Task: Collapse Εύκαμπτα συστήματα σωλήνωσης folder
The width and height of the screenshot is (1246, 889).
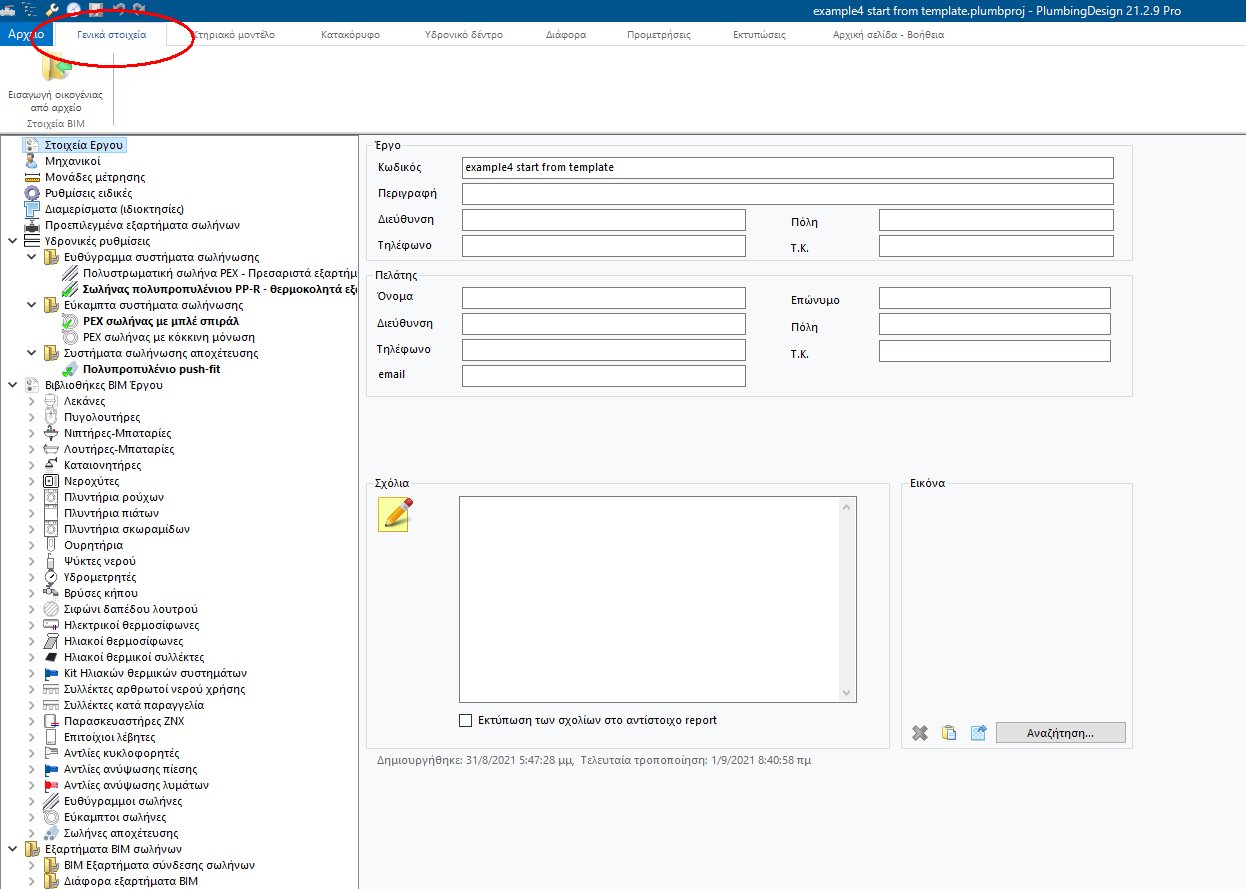Action: pos(31,305)
